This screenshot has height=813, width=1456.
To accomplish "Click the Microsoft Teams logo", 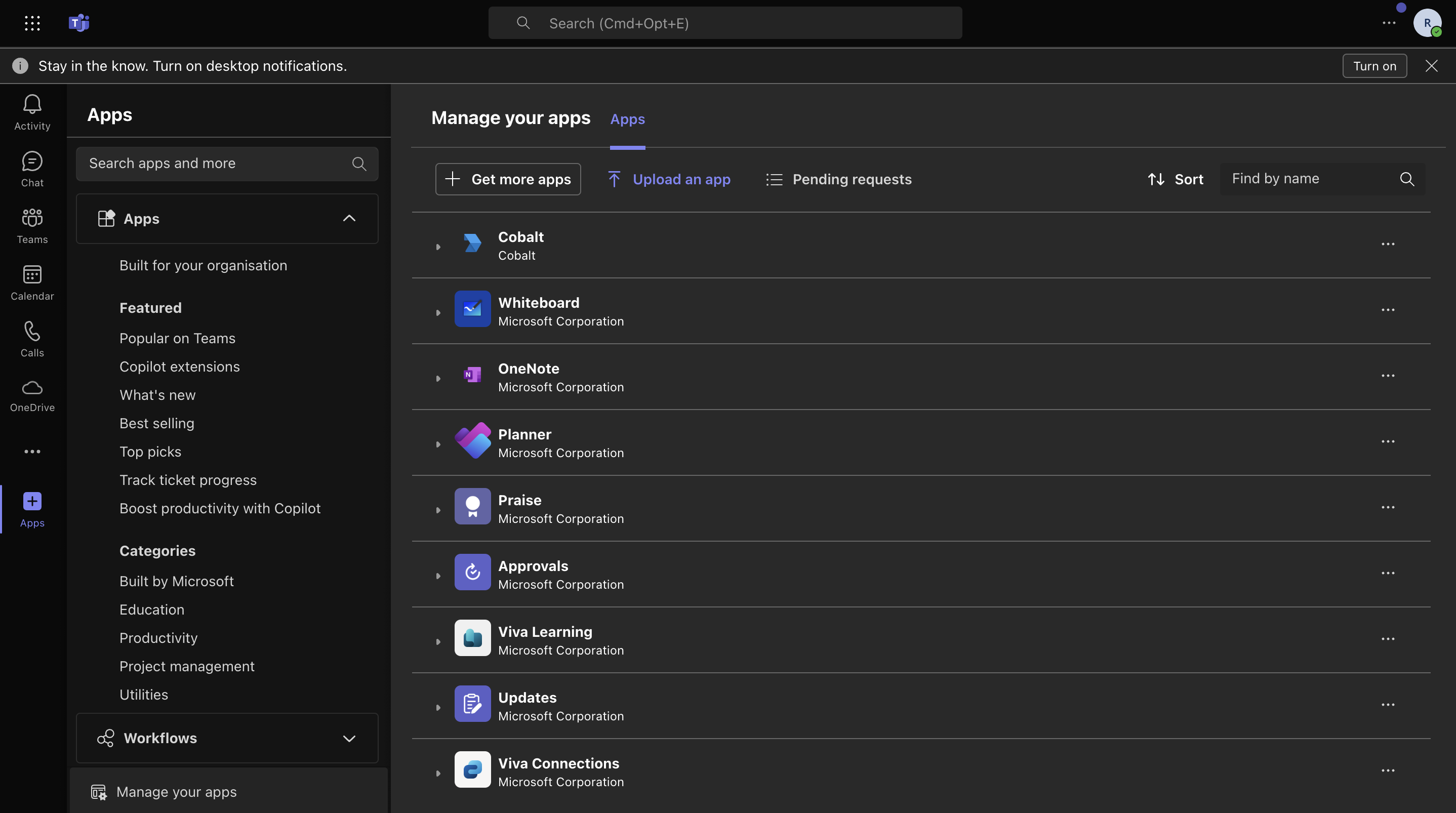I will point(79,23).
